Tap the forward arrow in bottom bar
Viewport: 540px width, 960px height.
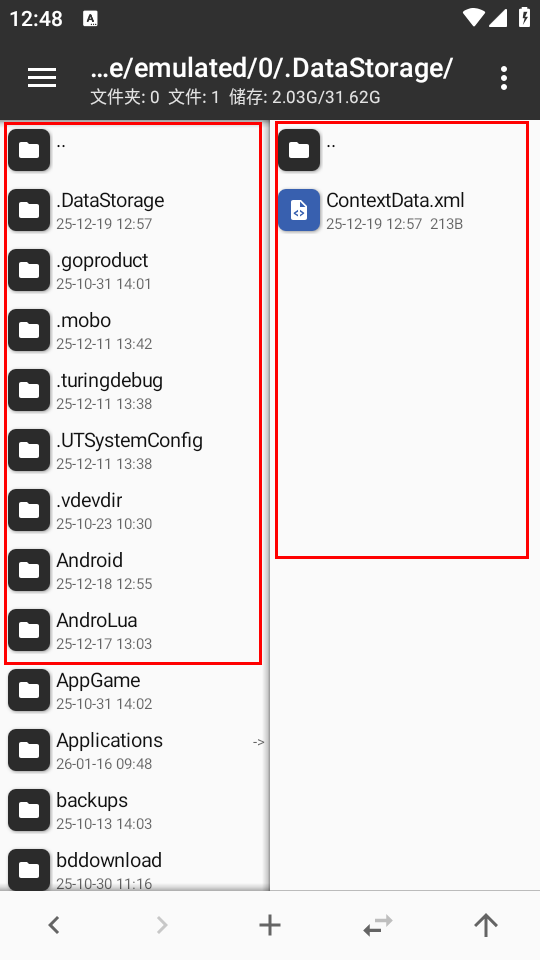(162, 925)
